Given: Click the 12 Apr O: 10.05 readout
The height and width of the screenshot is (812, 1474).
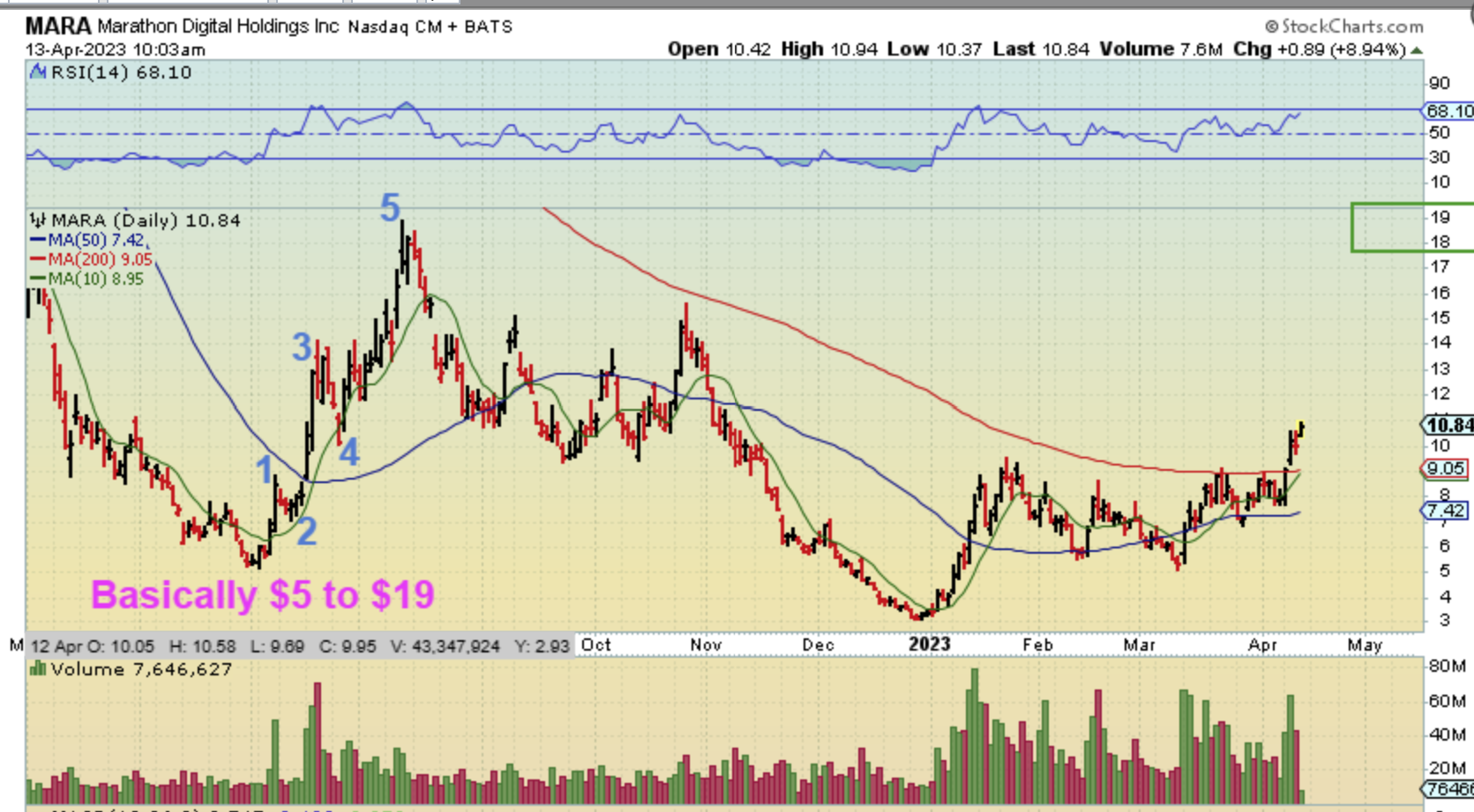Looking at the screenshot, I should (x=93, y=646).
